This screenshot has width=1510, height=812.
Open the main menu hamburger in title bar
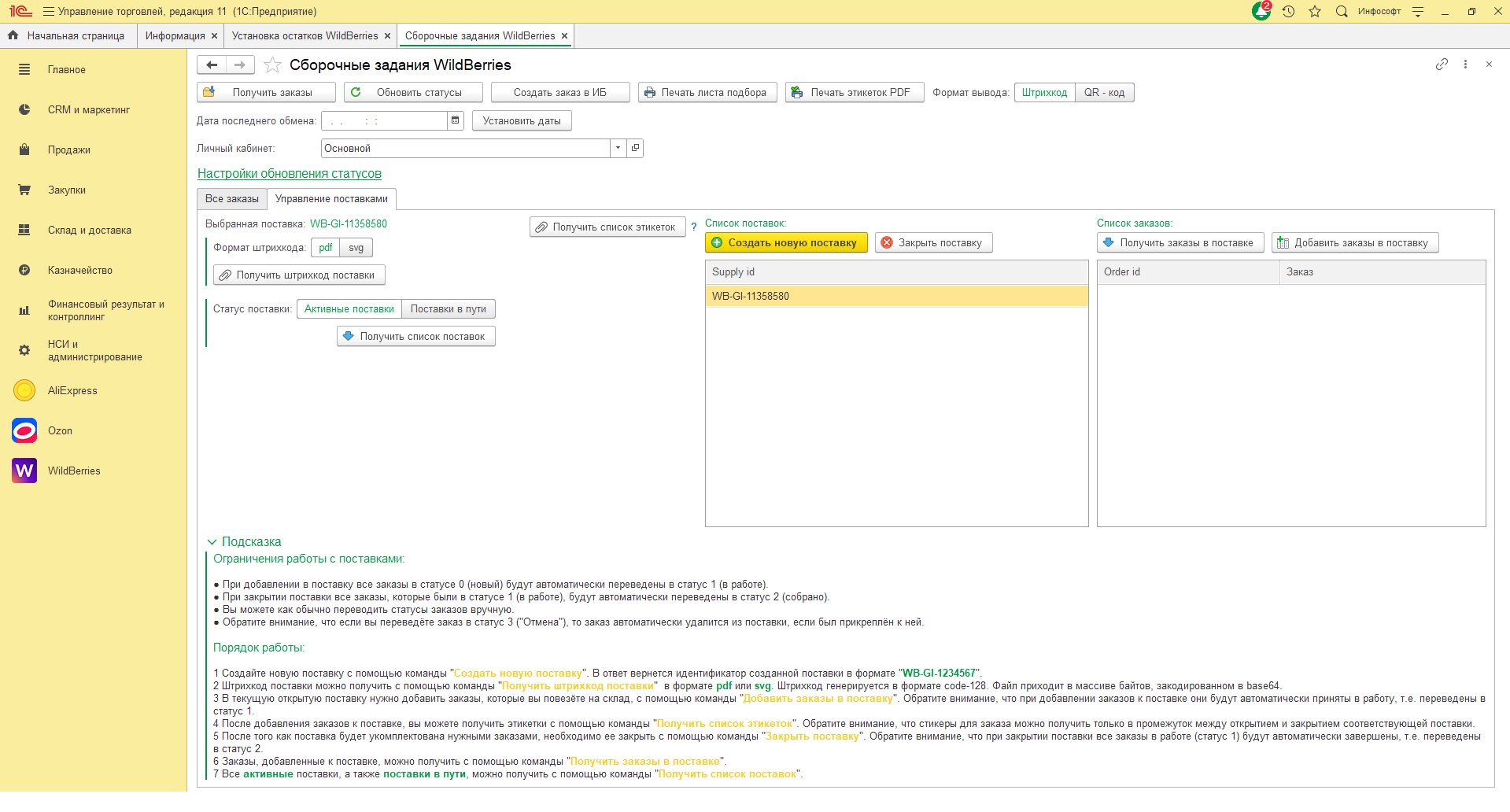coord(49,11)
